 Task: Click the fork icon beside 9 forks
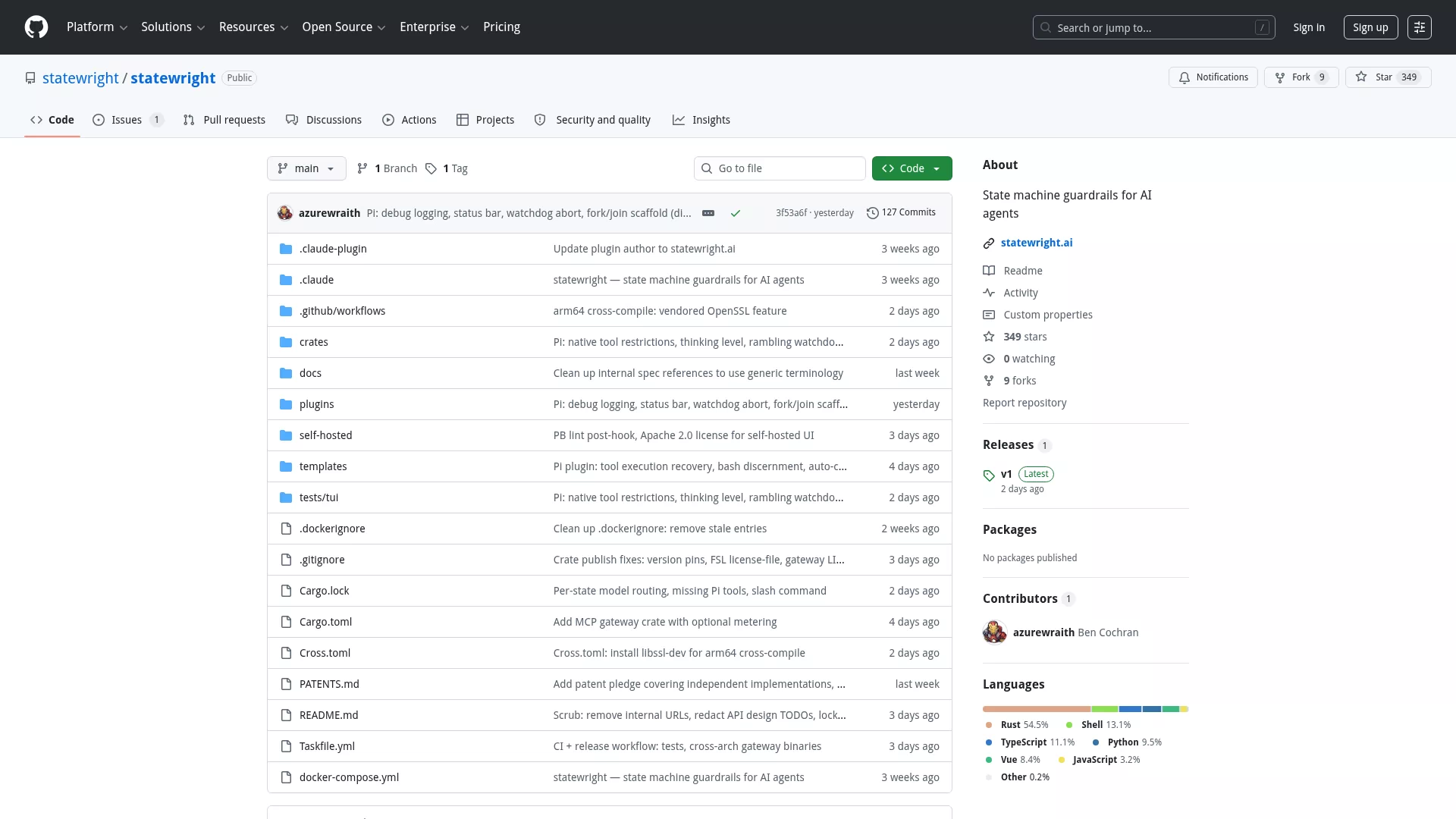tap(989, 381)
